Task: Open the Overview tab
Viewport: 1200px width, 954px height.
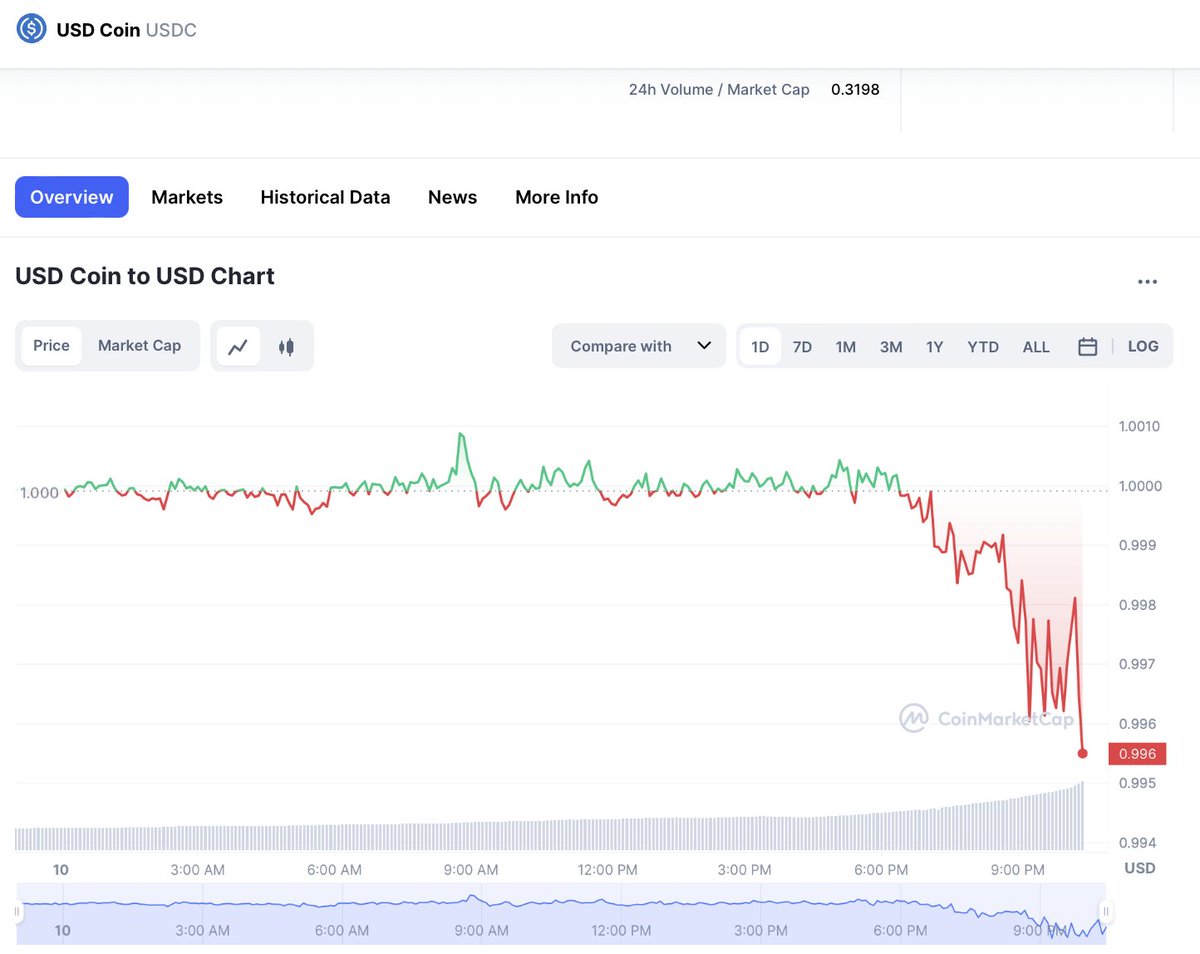Action: [72, 197]
